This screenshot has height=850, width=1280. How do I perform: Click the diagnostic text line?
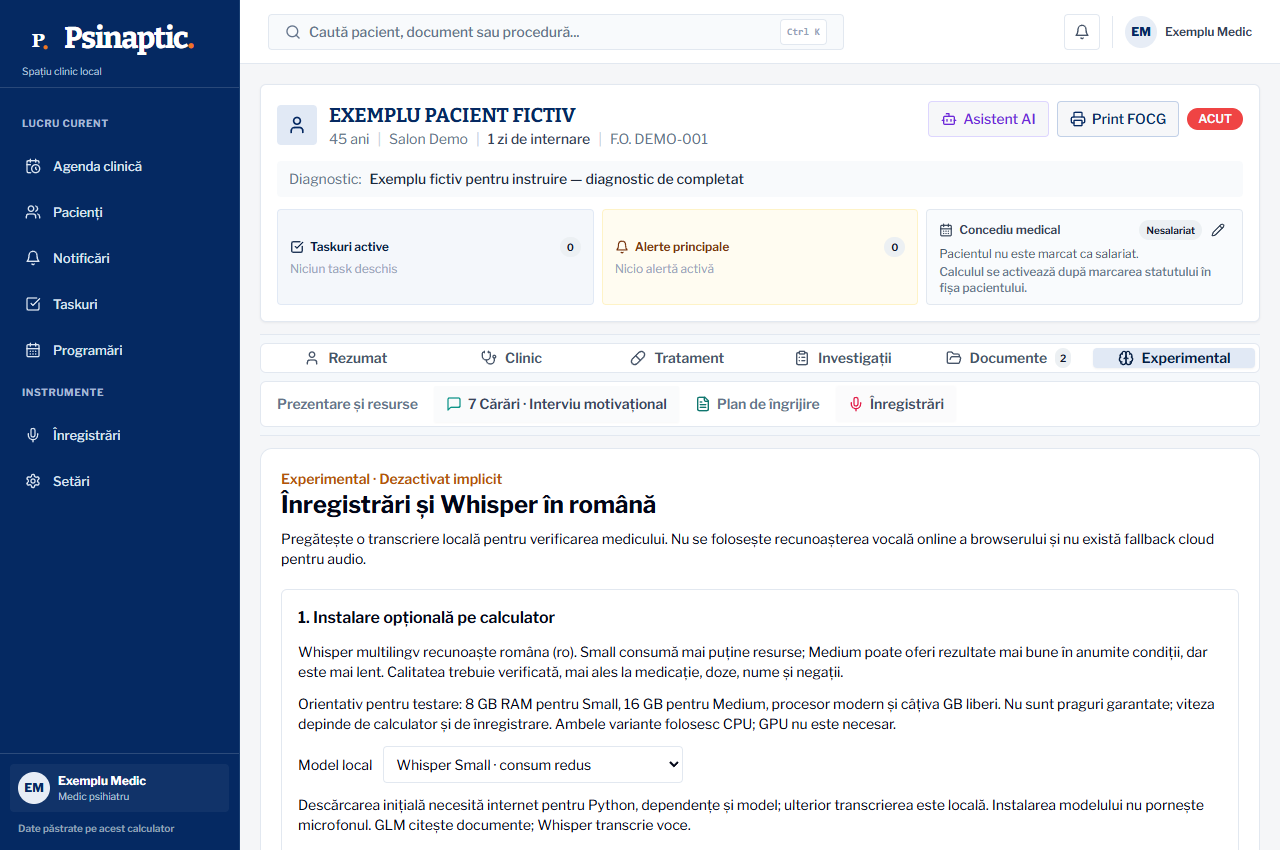pyautogui.click(x=760, y=179)
